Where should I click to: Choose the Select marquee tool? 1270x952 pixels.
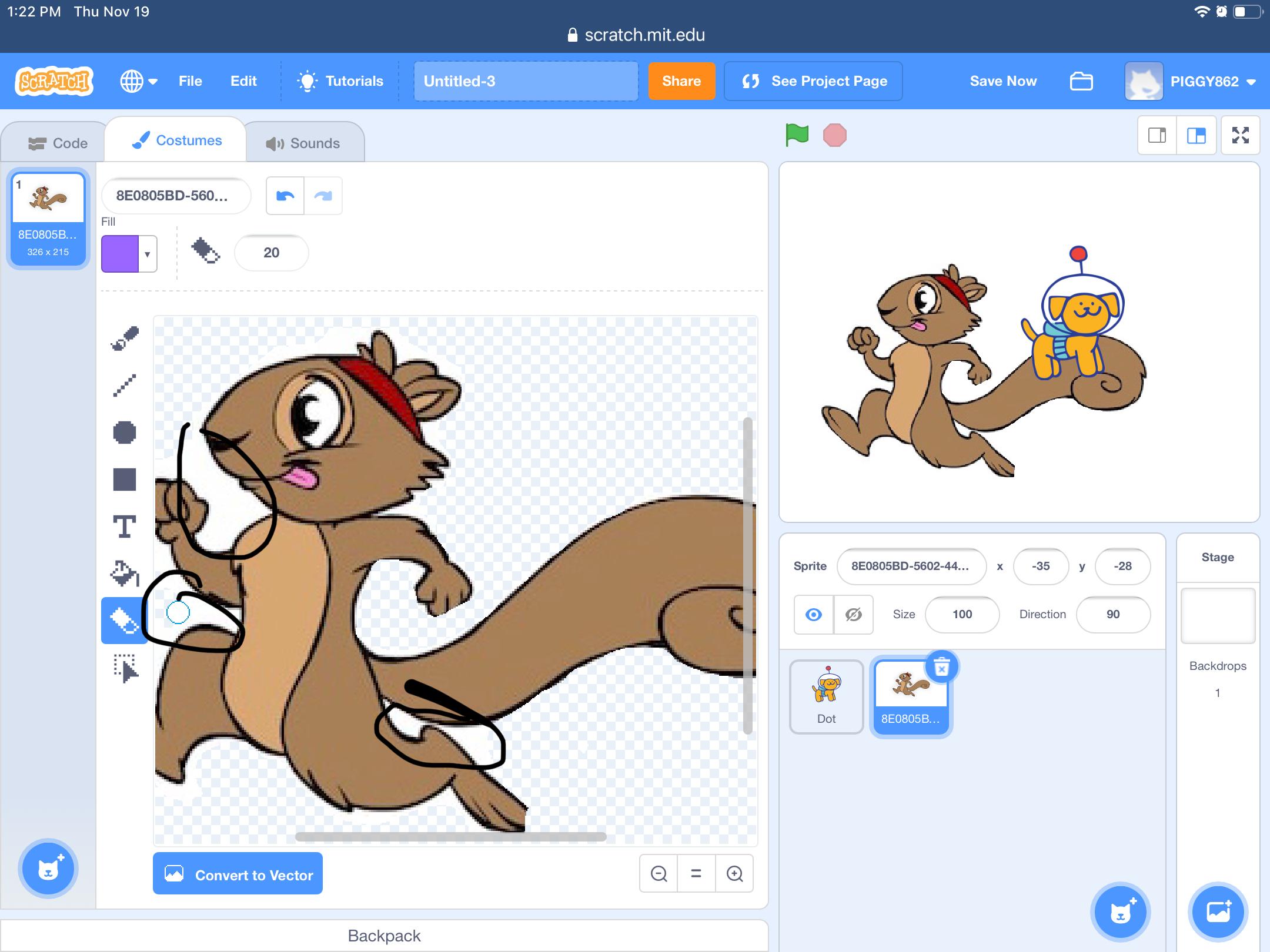click(125, 669)
